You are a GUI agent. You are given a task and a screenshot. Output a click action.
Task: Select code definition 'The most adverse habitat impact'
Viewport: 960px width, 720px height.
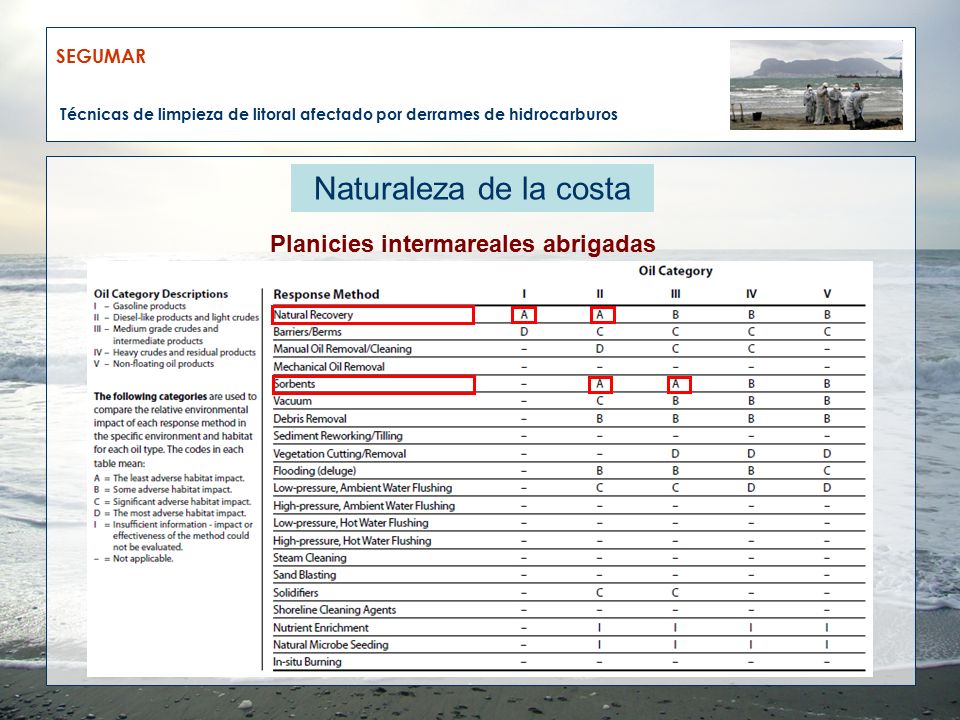tap(179, 513)
